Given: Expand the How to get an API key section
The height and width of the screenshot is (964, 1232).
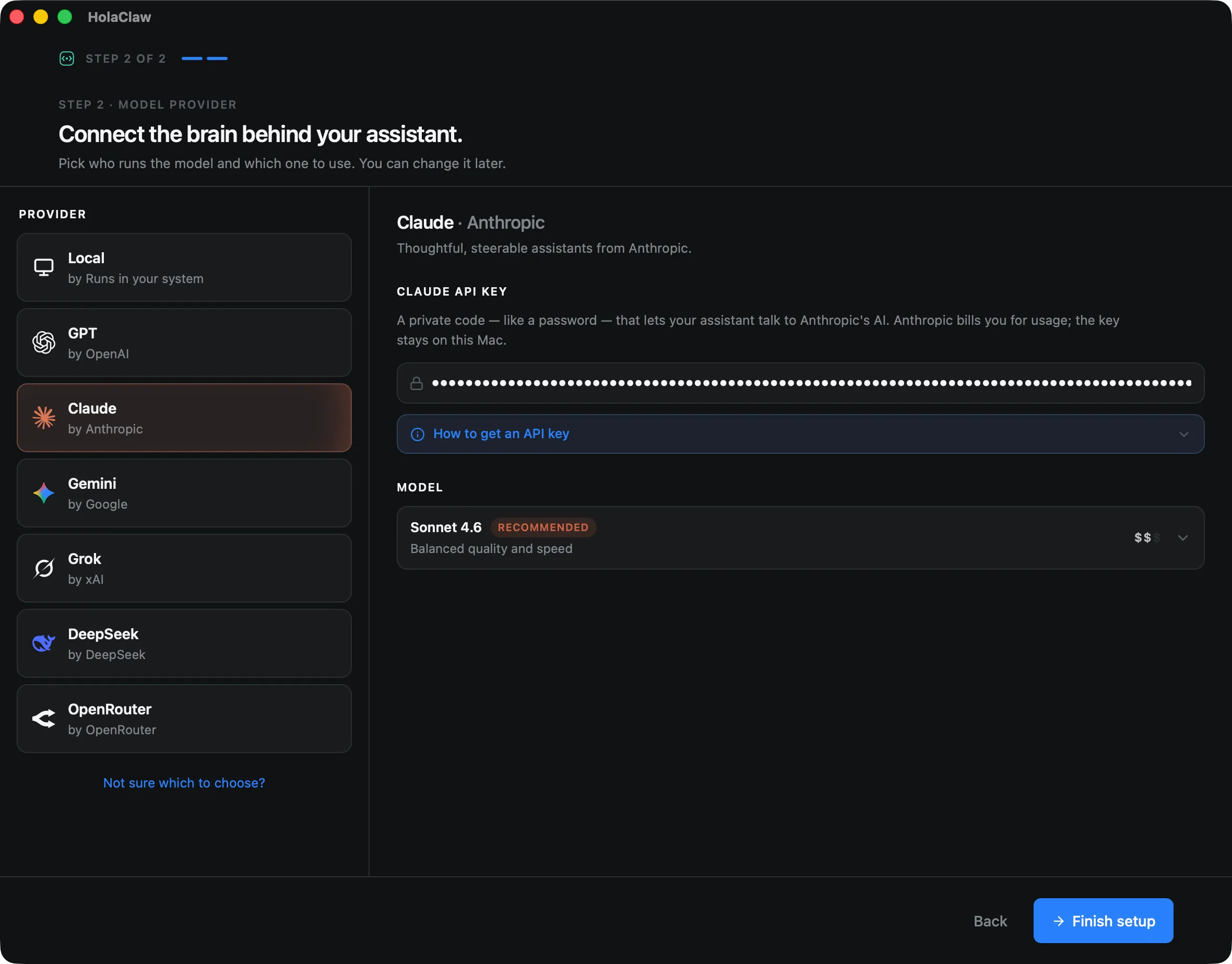Looking at the screenshot, I should (800, 434).
